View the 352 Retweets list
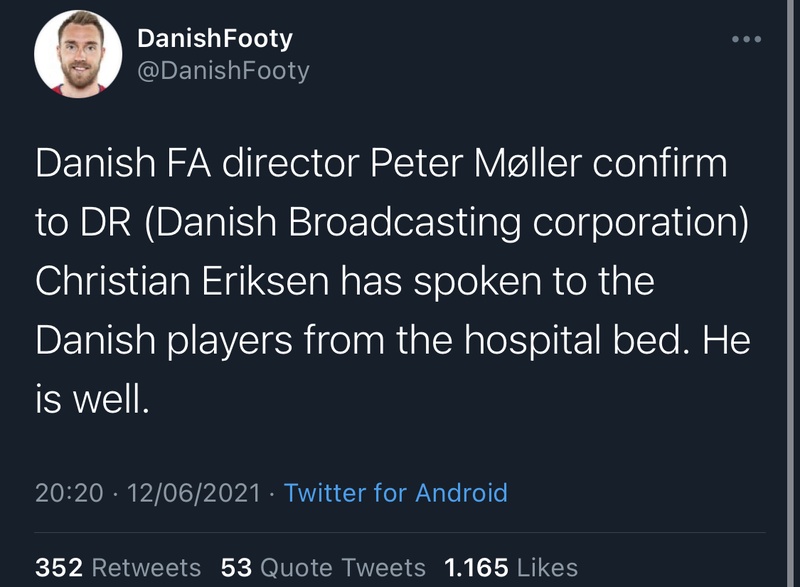Screen dimensions: 800x587 [x=118, y=567]
